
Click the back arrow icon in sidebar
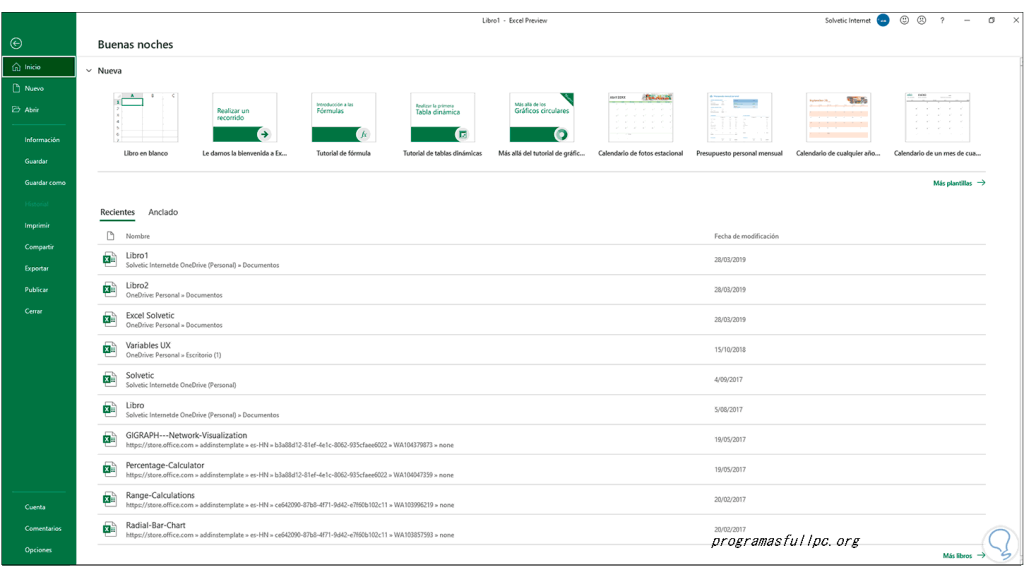click(16, 43)
